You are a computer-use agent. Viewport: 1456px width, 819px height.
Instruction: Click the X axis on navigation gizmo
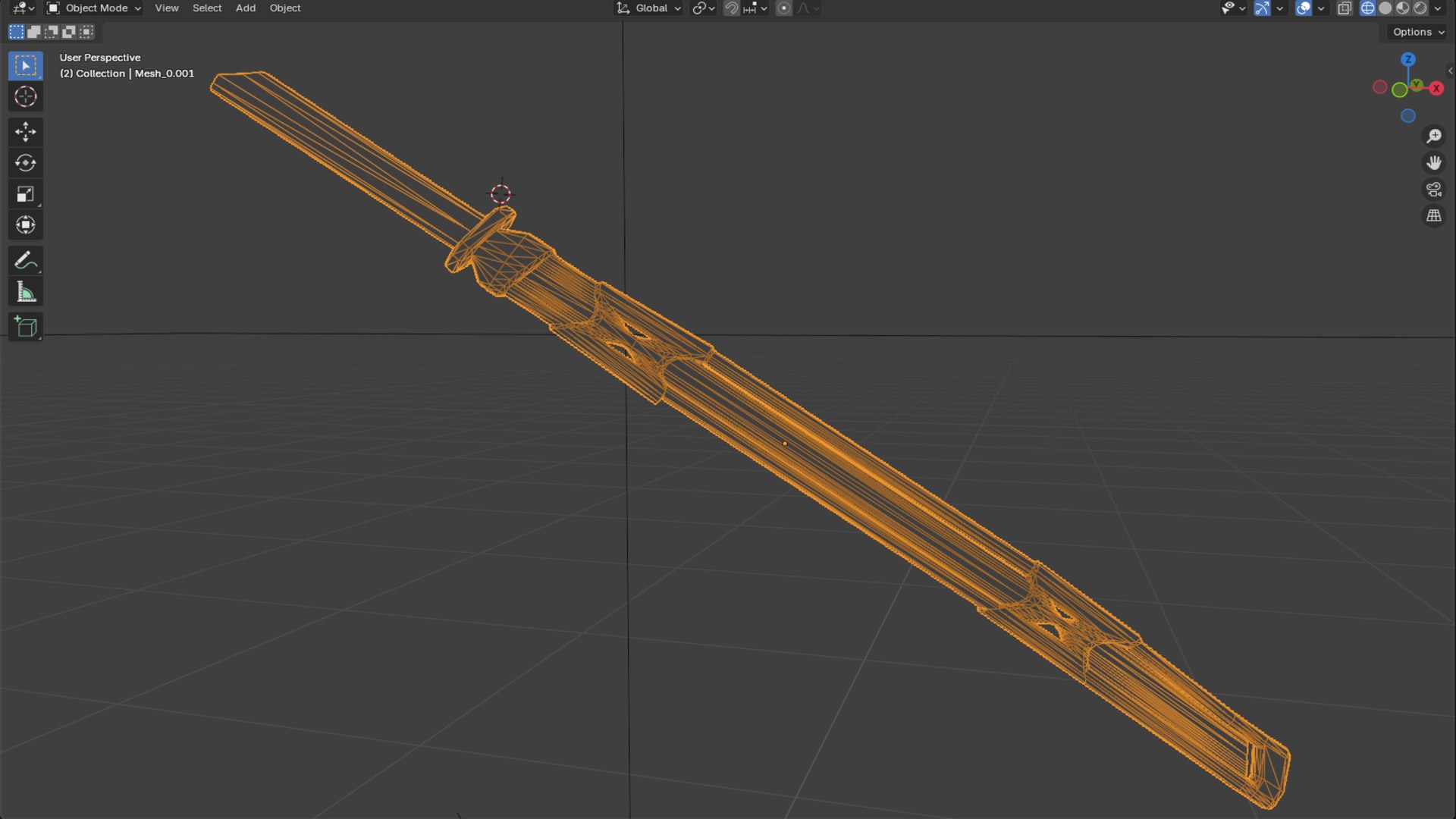(x=1436, y=89)
